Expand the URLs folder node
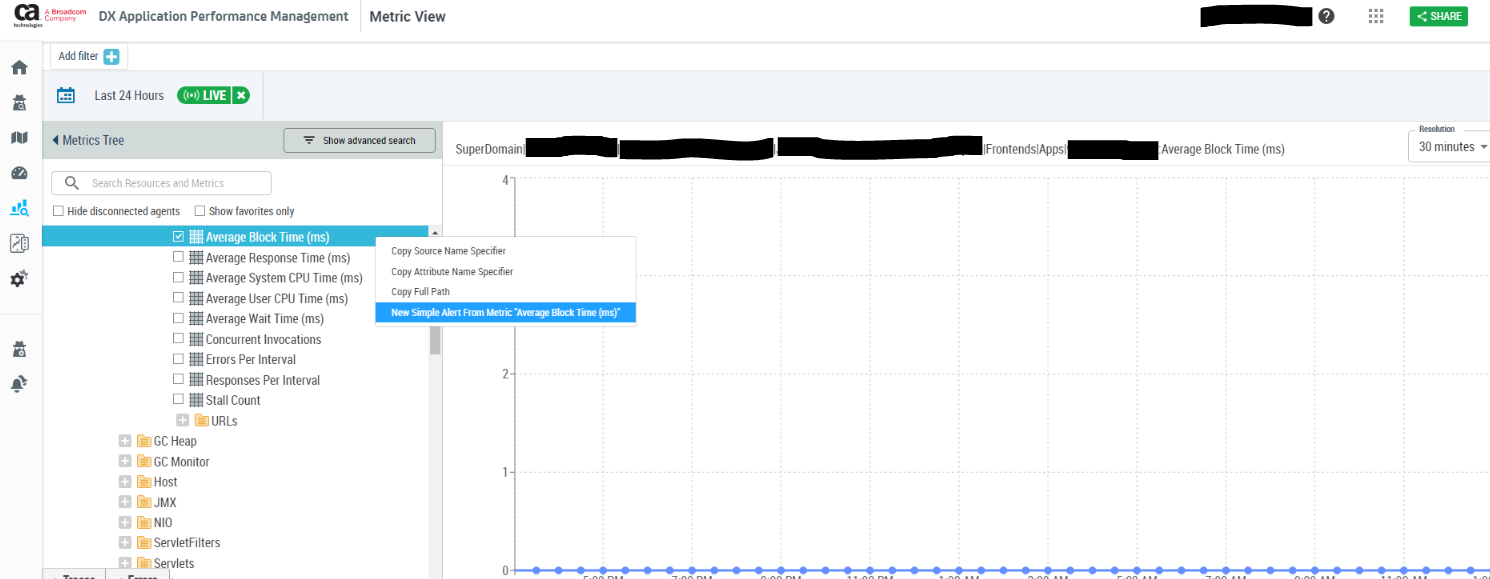 pyautogui.click(x=182, y=421)
